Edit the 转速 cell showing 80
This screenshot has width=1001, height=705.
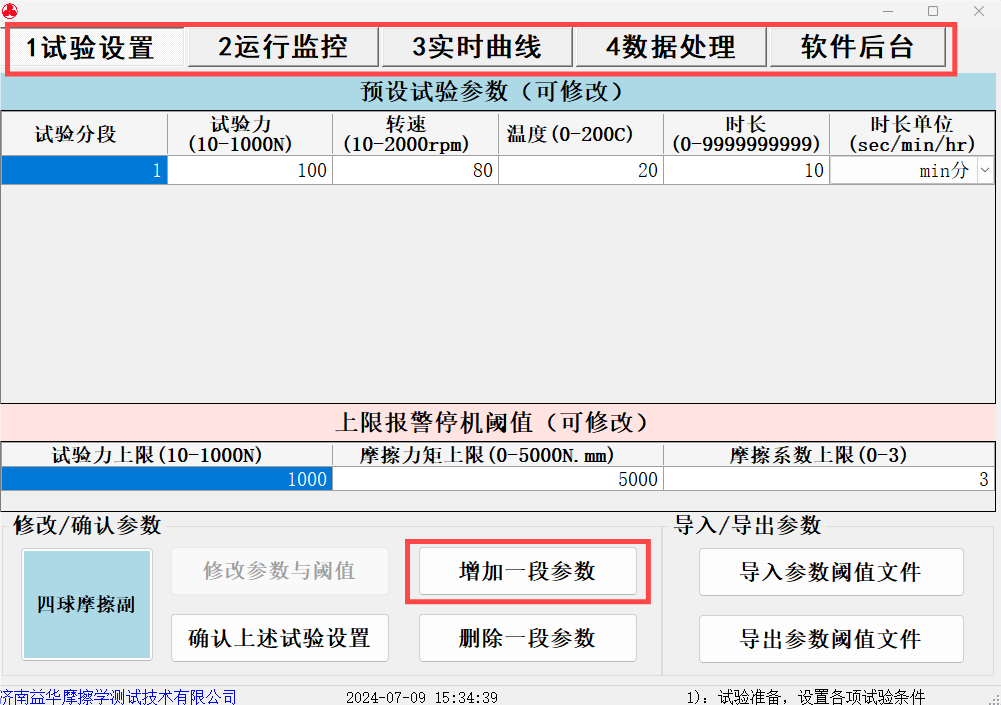tap(415, 171)
